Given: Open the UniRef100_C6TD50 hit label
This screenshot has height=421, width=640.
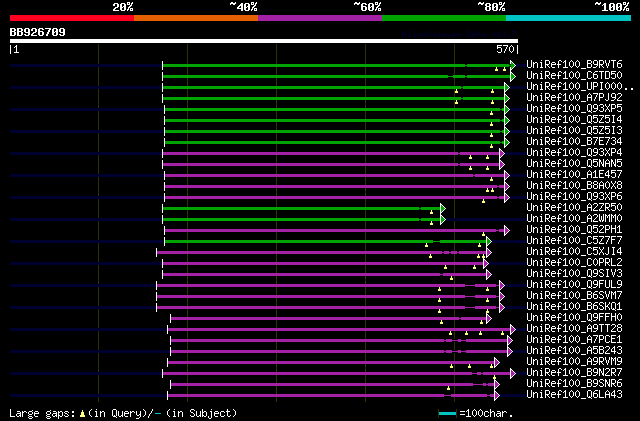Looking at the screenshot, I should (x=574, y=76).
